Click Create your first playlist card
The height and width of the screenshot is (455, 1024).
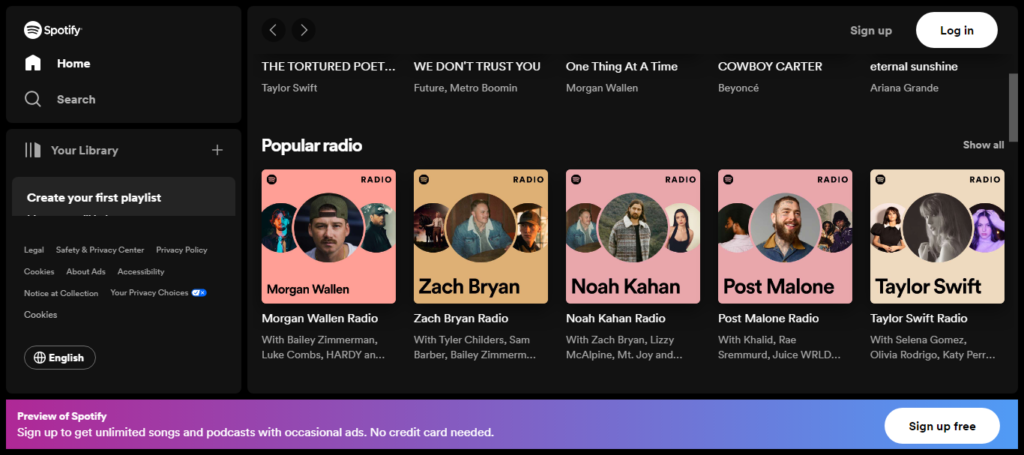123,196
